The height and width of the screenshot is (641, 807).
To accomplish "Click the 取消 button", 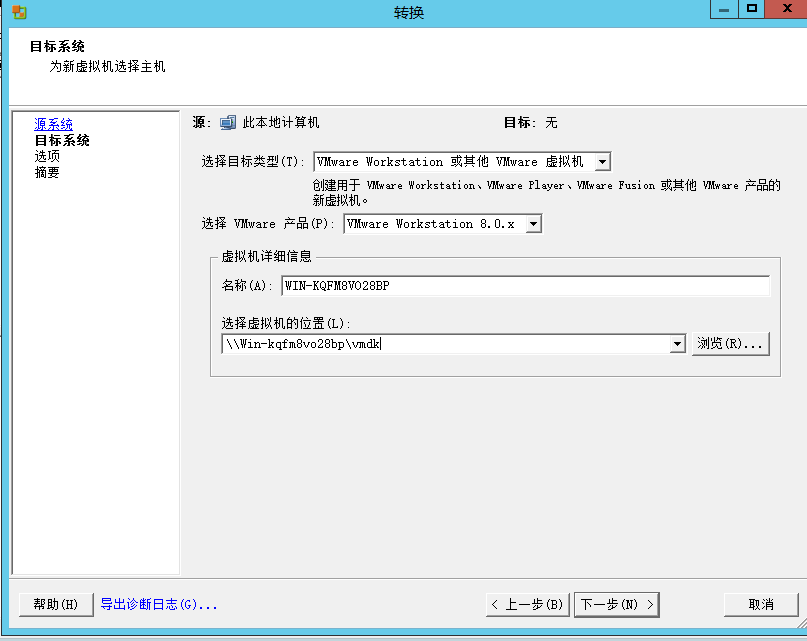I will point(761,604).
